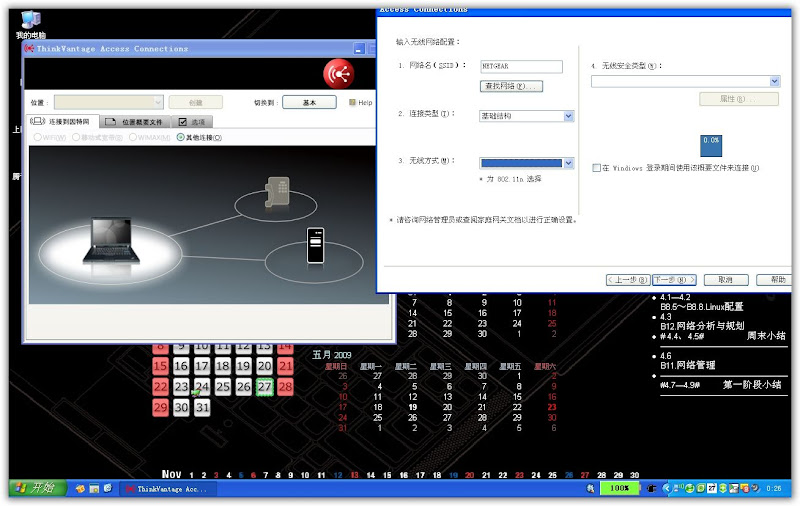Click day 31 on desktop calendar

pos(202,408)
